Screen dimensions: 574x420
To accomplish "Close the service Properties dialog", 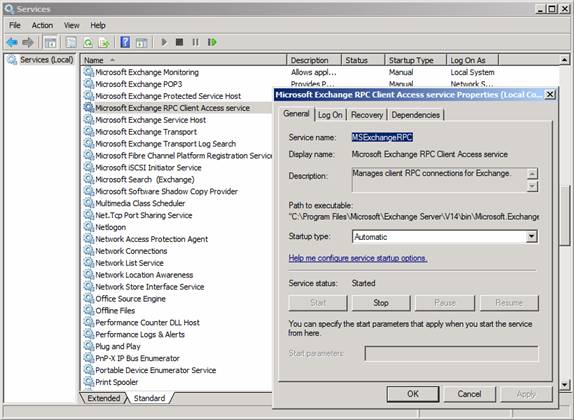I will click(550, 94).
